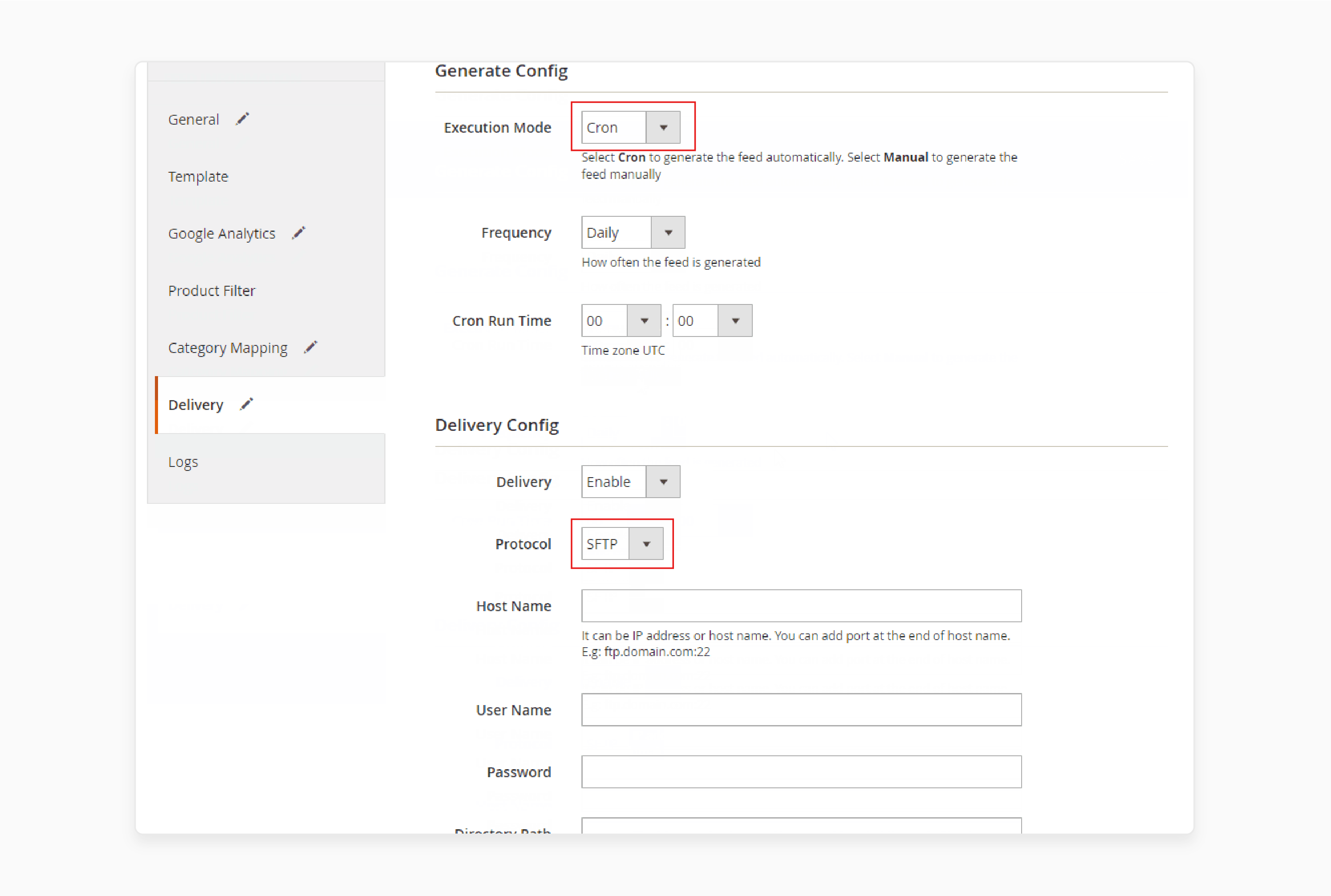Open the Execution Mode dropdown showing Cron

click(631, 127)
